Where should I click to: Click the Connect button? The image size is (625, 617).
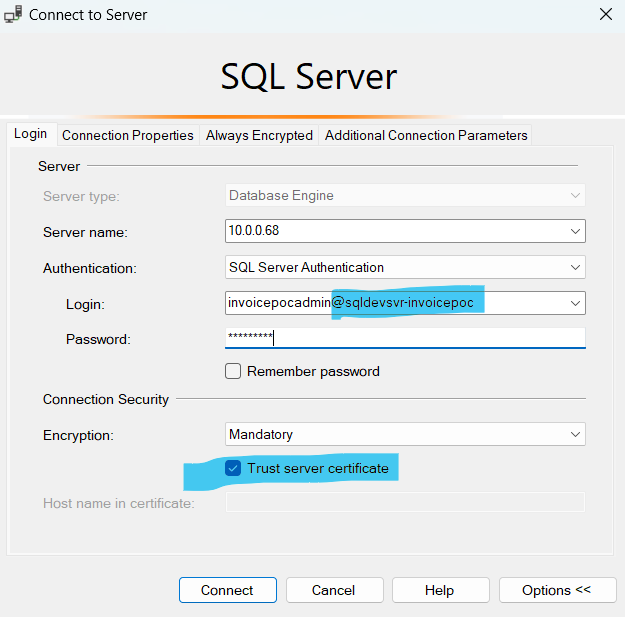pyautogui.click(x=228, y=590)
